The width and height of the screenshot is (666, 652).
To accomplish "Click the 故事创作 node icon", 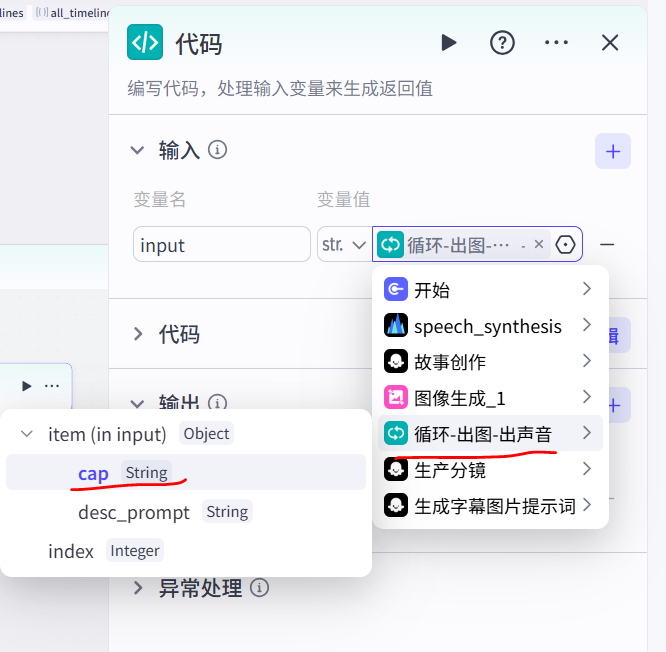I will [x=396, y=361].
